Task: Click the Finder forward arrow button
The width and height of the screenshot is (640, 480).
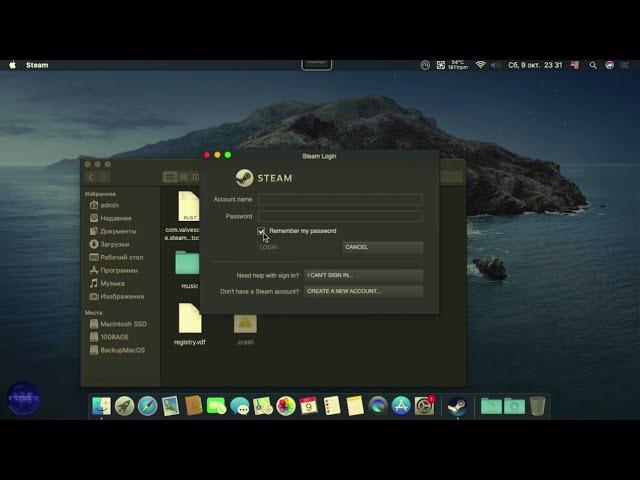Action: [103, 177]
